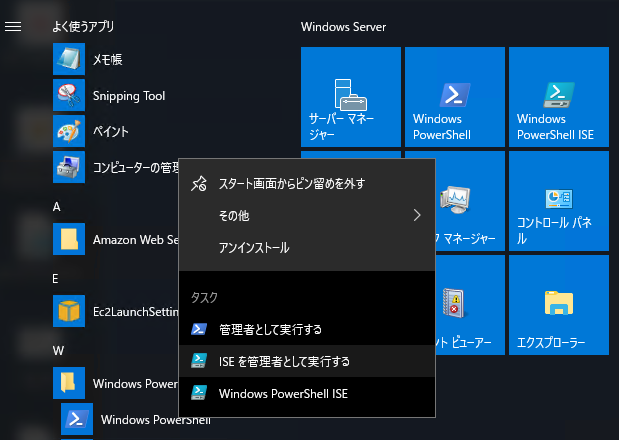Image resolution: width=619 pixels, height=440 pixels.
Task: Open the サーバー マネージャー tile
Action: 351,97
